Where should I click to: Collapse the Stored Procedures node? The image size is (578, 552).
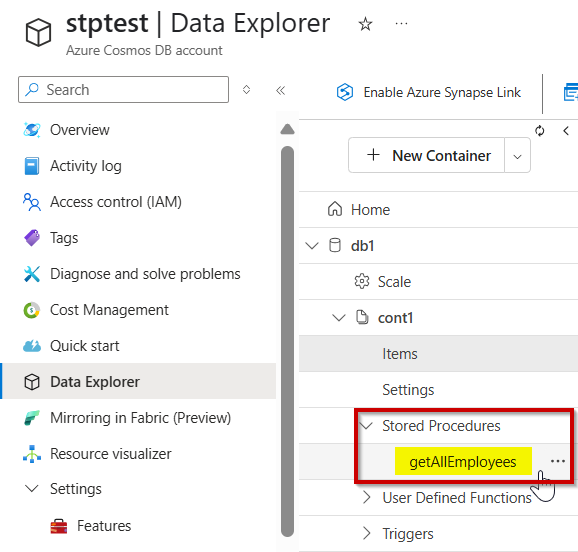(x=366, y=426)
